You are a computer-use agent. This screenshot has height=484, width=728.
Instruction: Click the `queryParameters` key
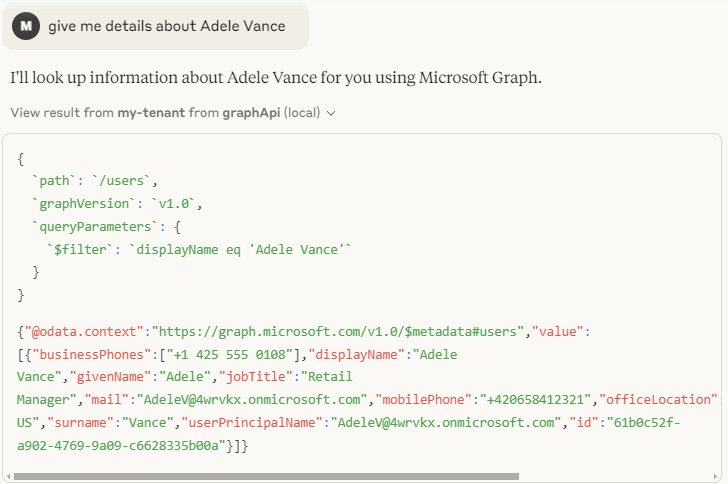(x=90, y=226)
